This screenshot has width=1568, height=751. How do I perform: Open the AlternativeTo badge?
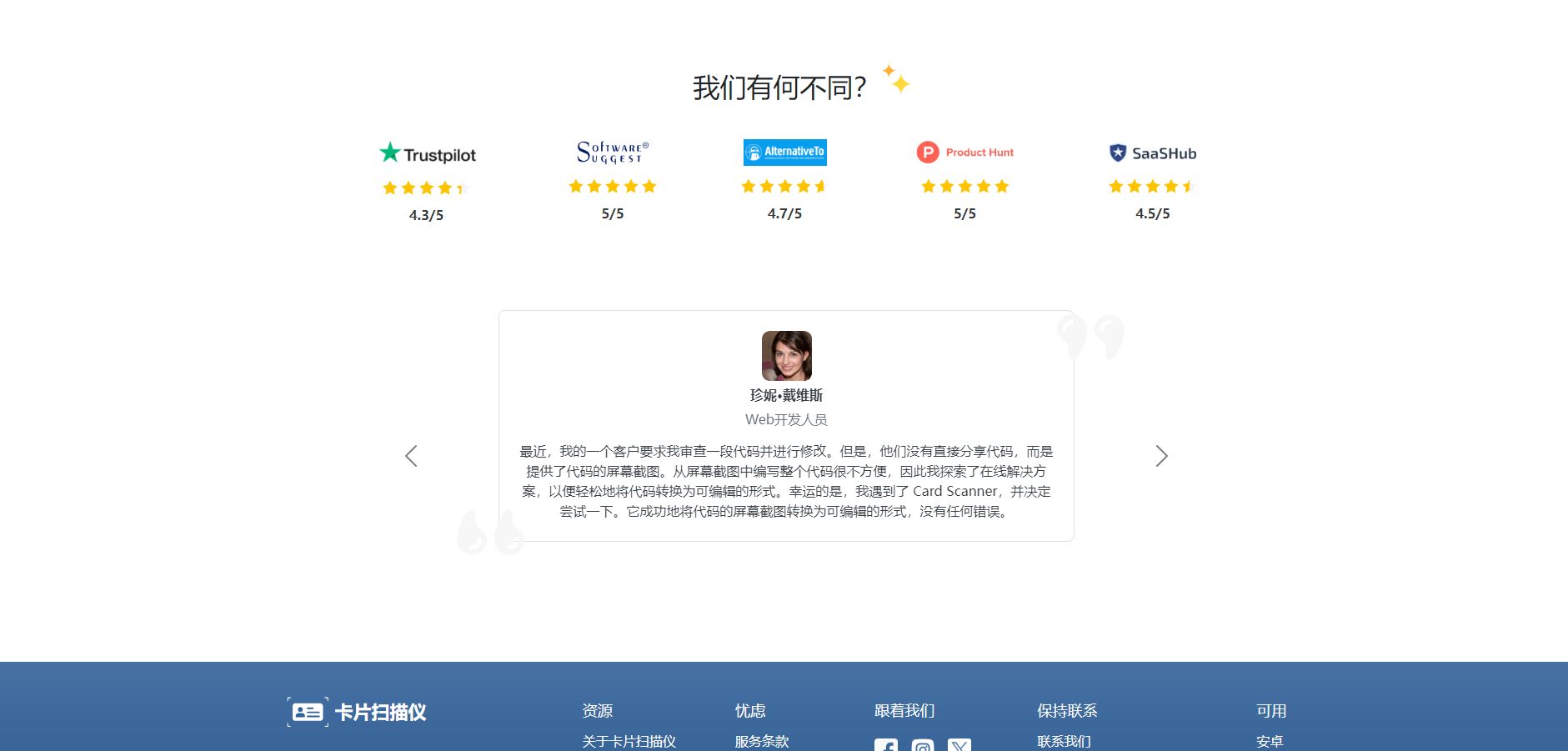784,152
